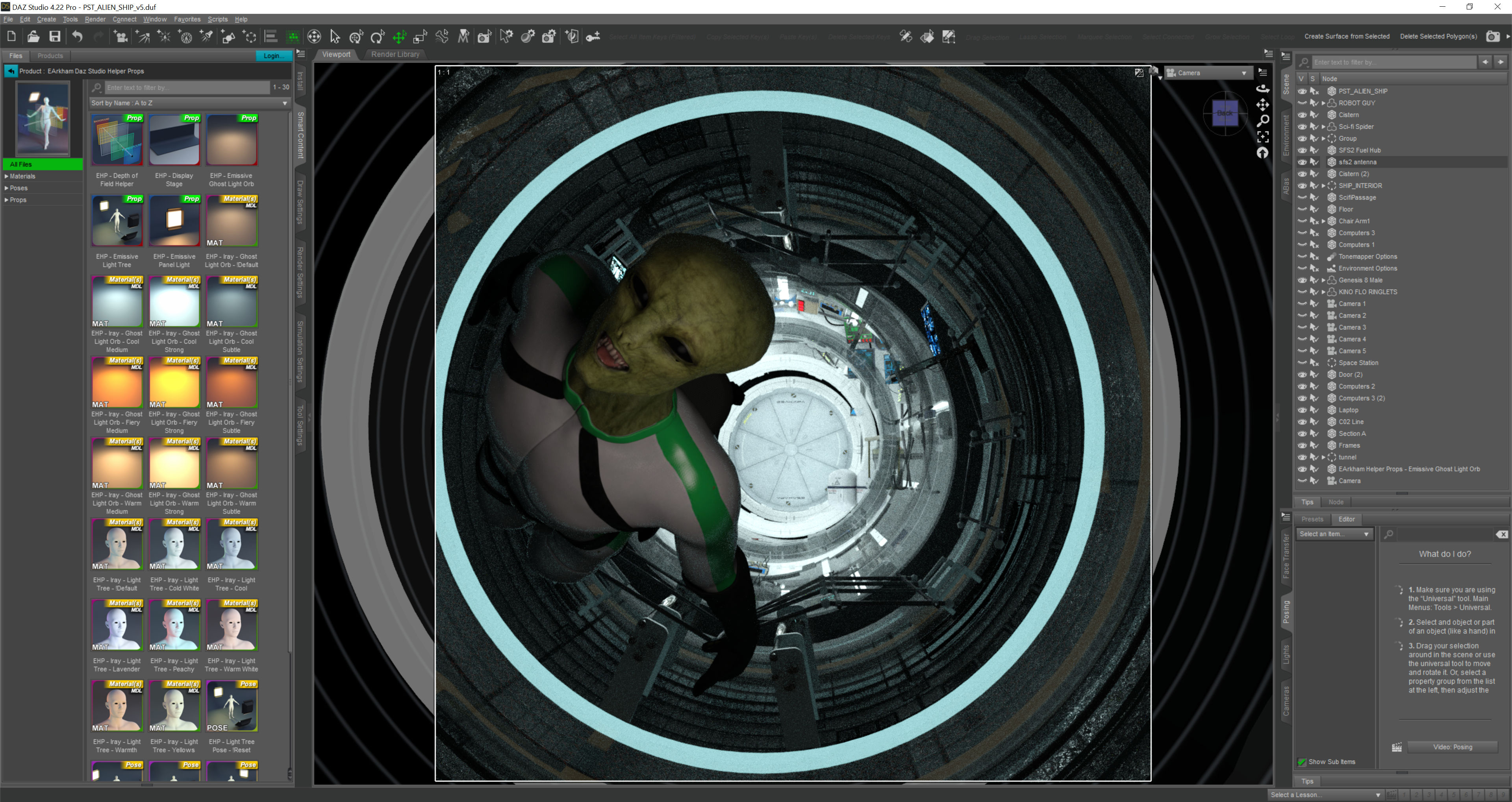Uncheck Show Sub Items checkbox
This screenshot has height=802, width=1512.
pyautogui.click(x=1302, y=761)
